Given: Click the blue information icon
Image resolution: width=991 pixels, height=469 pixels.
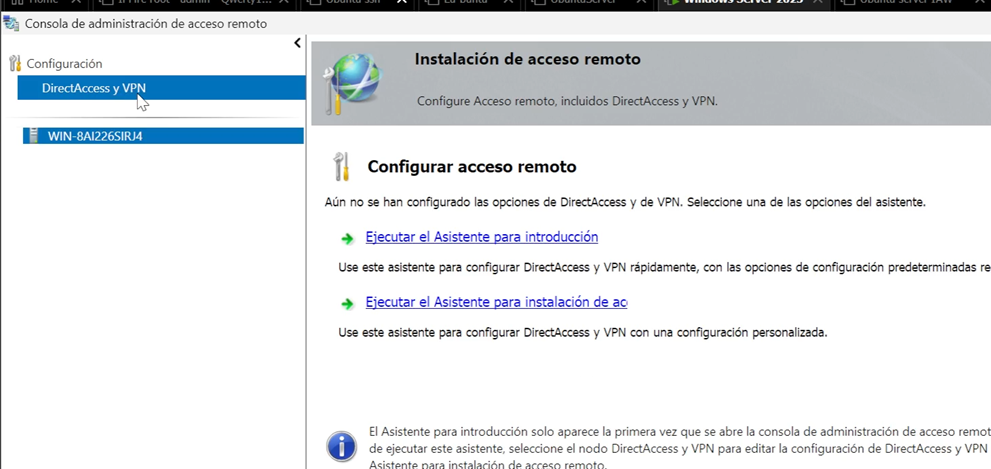Looking at the screenshot, I should click(341, 446).
